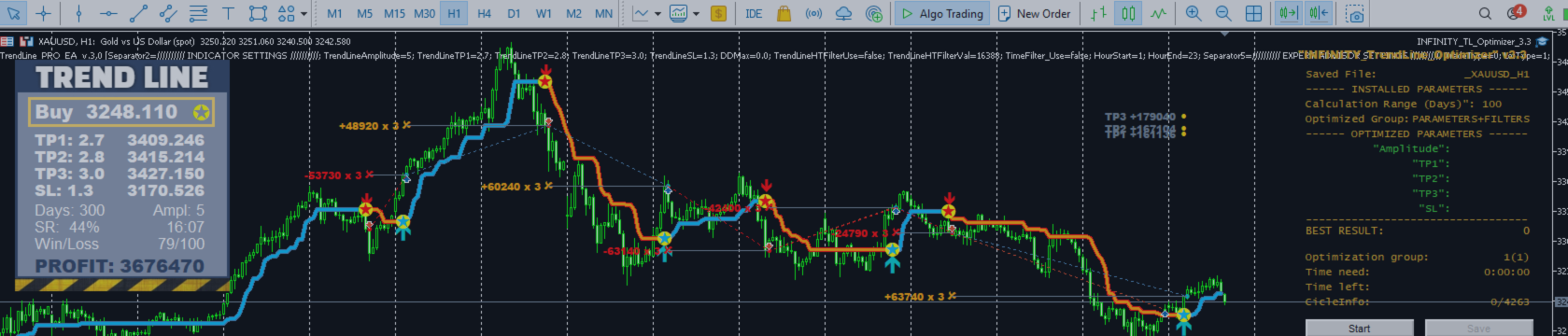Click the gold dollar sign icon
The width and height of the screenshot is (1568, 336).
pyautogui.click(x=718, y=14)
